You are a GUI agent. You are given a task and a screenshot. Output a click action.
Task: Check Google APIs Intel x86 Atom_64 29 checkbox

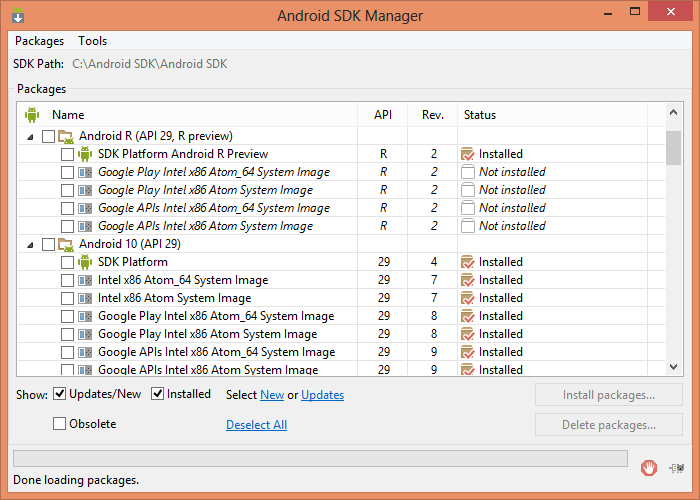(67, 352)
